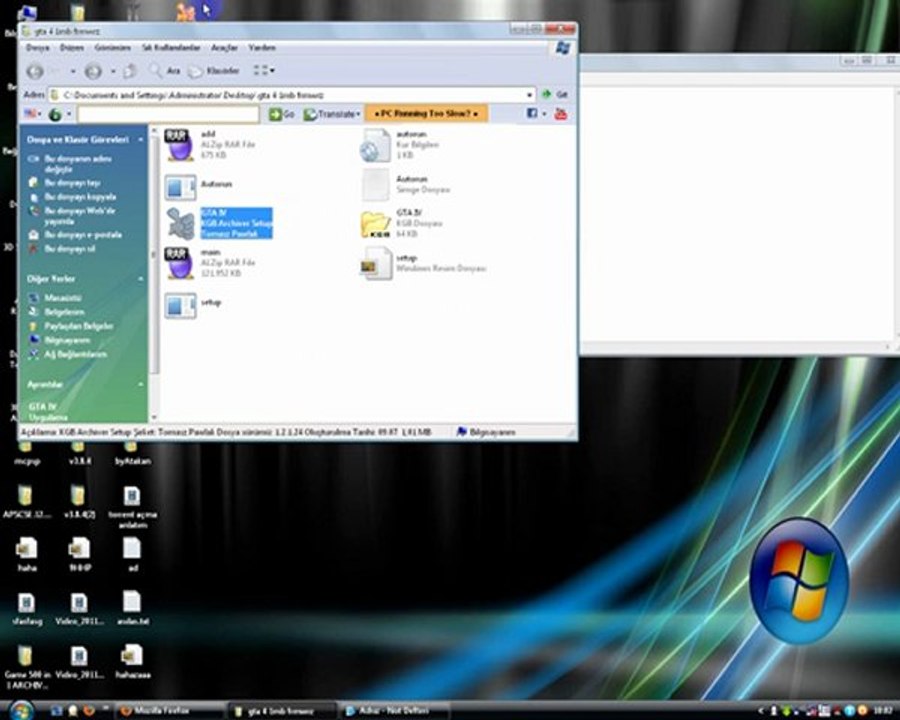The height and width of the screenshot is (720, 900).
Task: Open the Görünüm menu
Action: click(x=112, y=48)
